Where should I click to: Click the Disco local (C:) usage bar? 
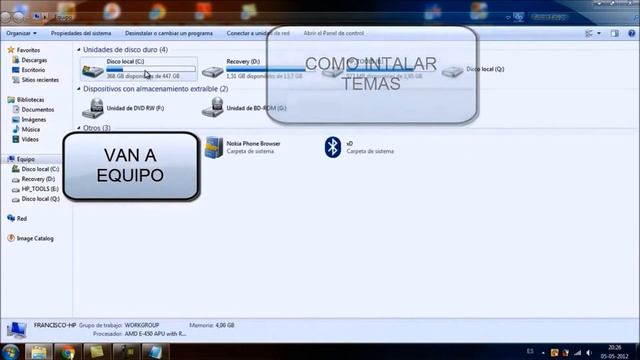[x=151, y=69]
